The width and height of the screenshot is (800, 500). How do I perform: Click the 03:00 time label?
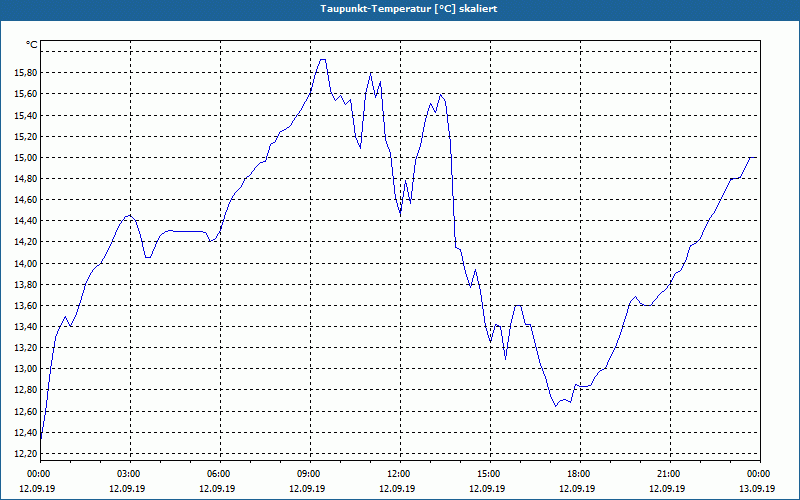pos(131,474)
